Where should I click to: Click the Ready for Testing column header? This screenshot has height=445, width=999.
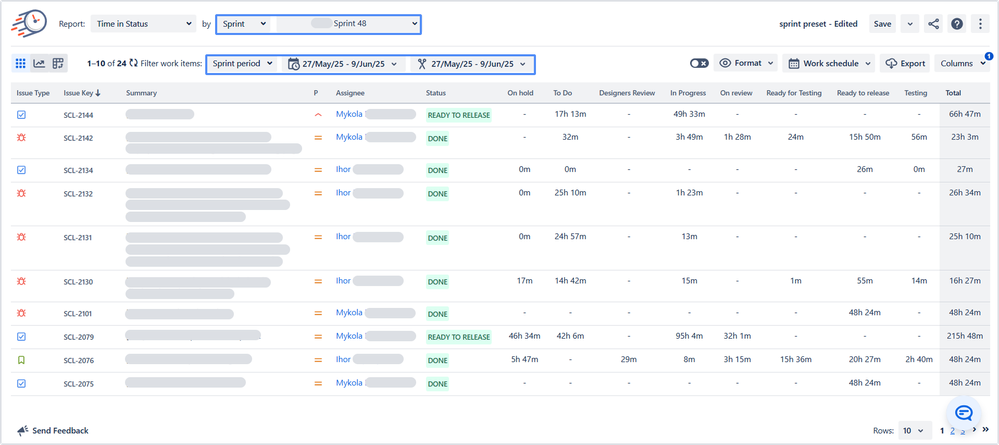pyautogui.click(x=794, y=93)
